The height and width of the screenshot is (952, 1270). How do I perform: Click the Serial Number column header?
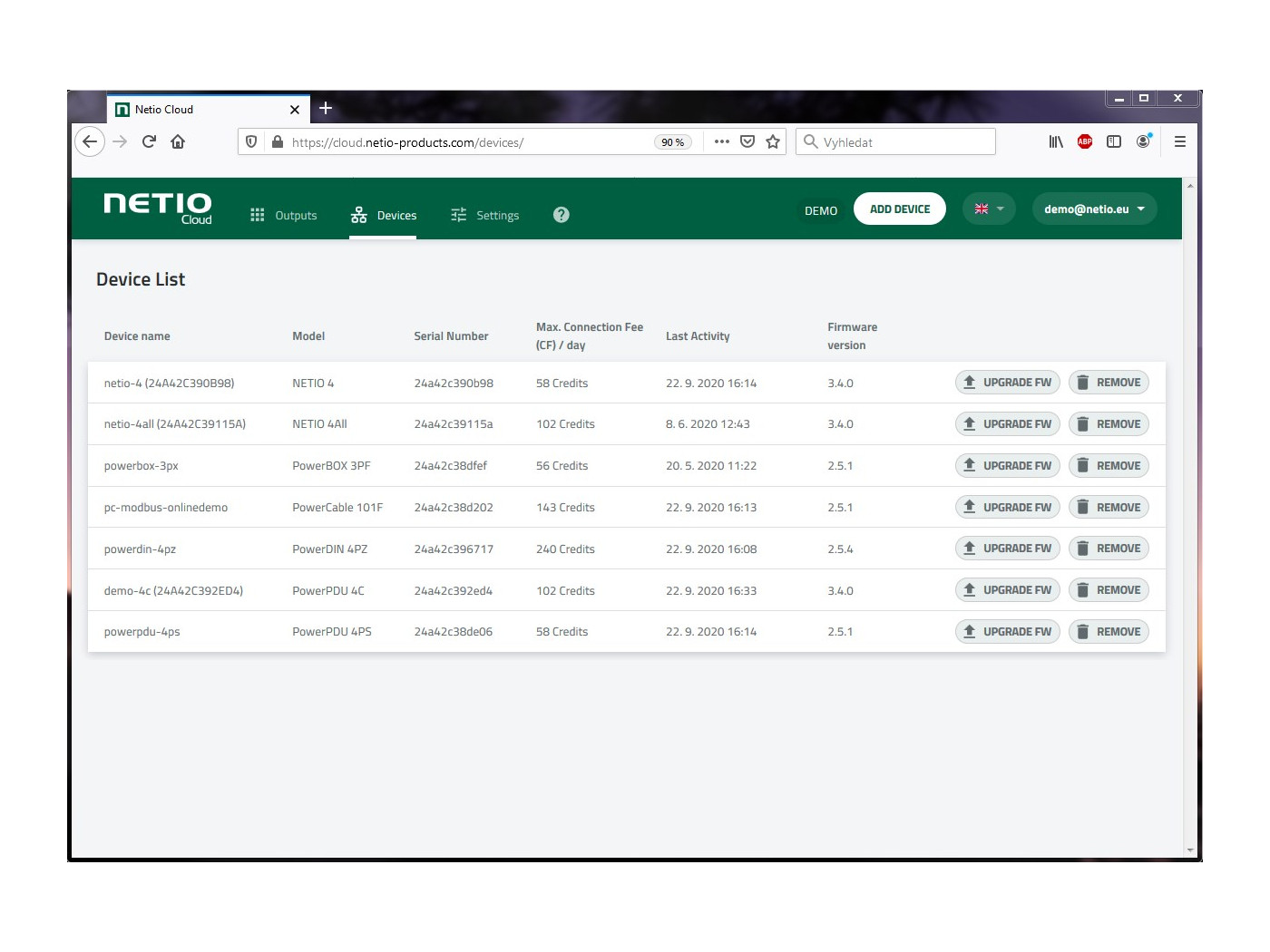pyautogui.click(x=451, y=336)
